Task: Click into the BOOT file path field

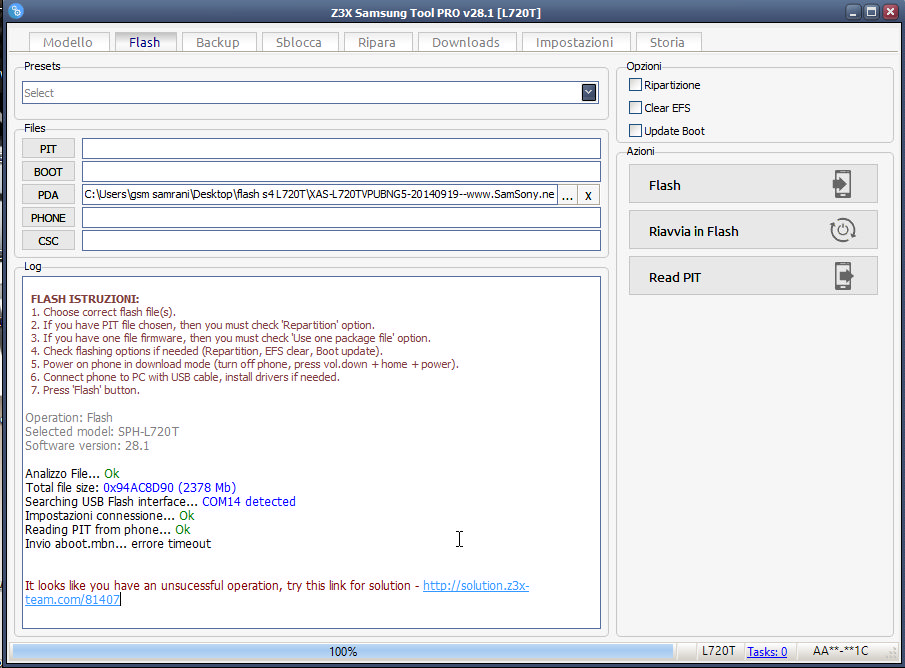Action: (341, 171)
